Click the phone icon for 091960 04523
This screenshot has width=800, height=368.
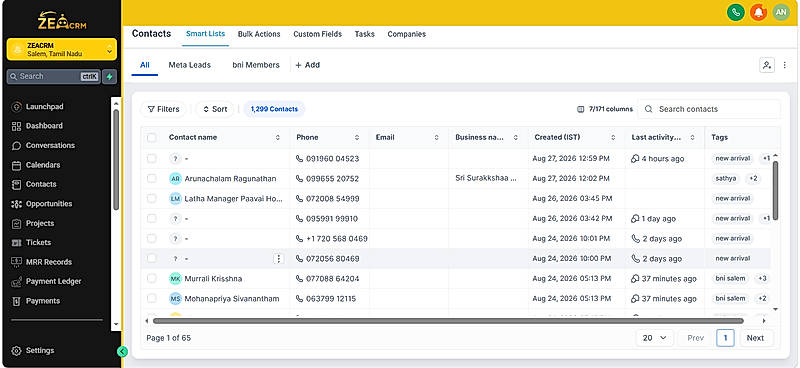tap(299, 159)
